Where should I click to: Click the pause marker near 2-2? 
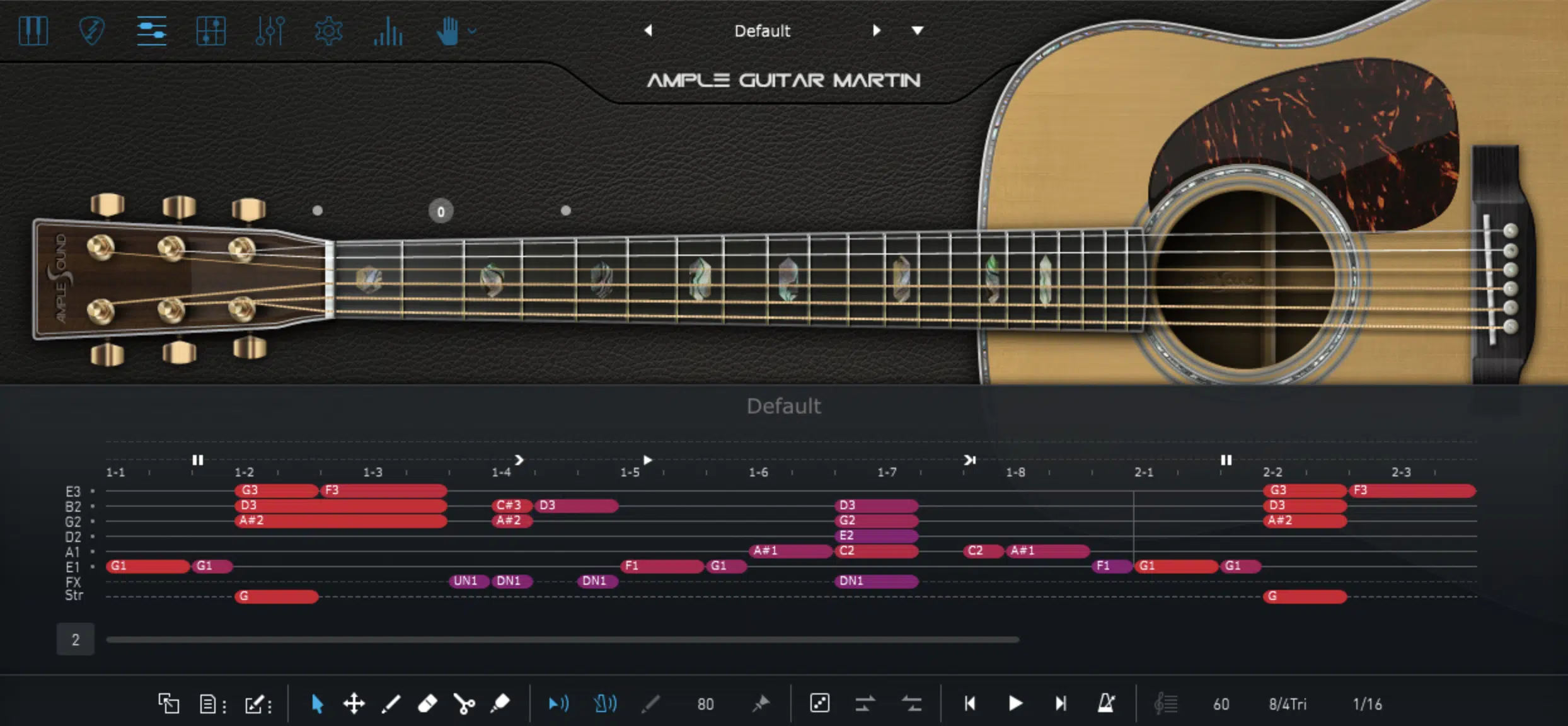(x=1226, y=460)
